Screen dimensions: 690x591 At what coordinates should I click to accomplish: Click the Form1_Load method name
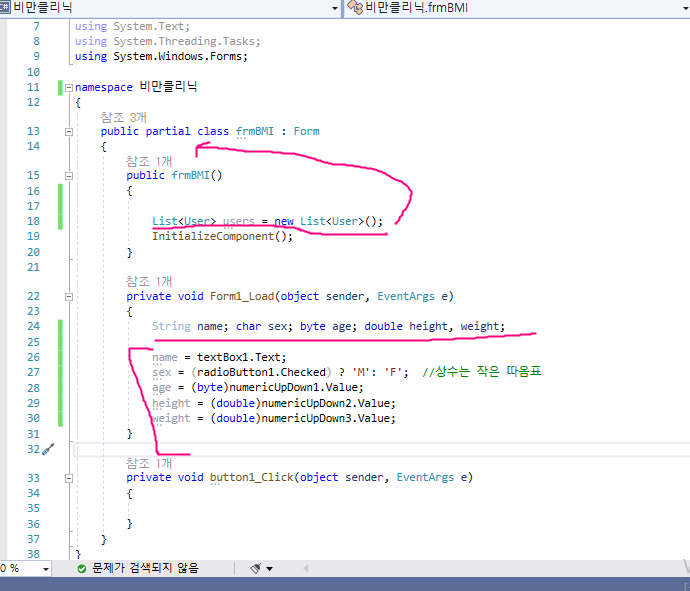click(x=242, y=296)
